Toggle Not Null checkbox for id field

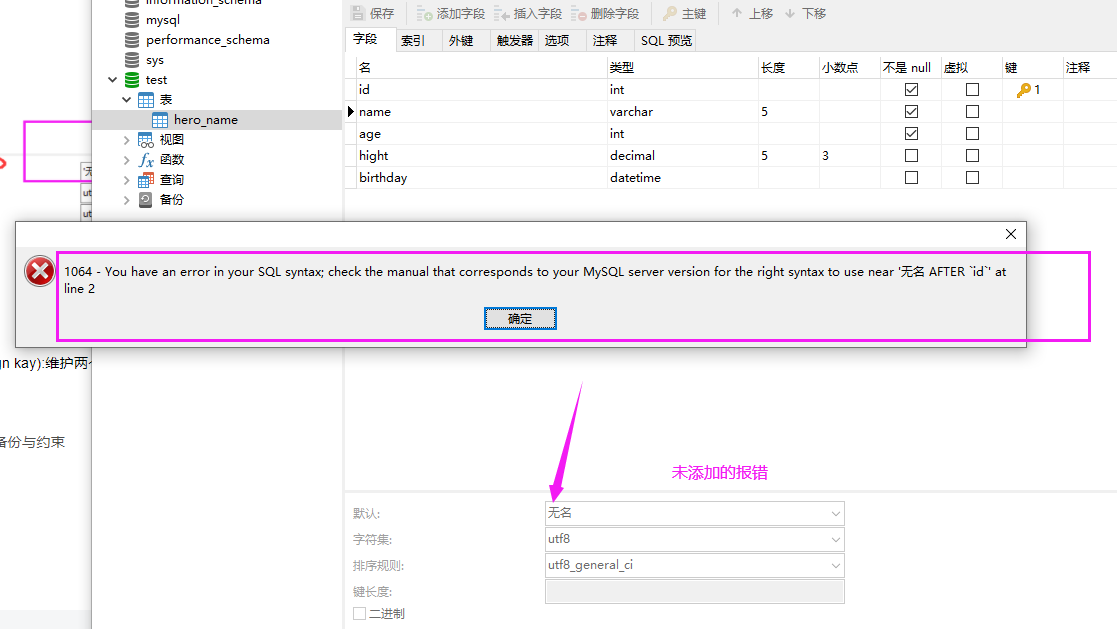(911, 90)
